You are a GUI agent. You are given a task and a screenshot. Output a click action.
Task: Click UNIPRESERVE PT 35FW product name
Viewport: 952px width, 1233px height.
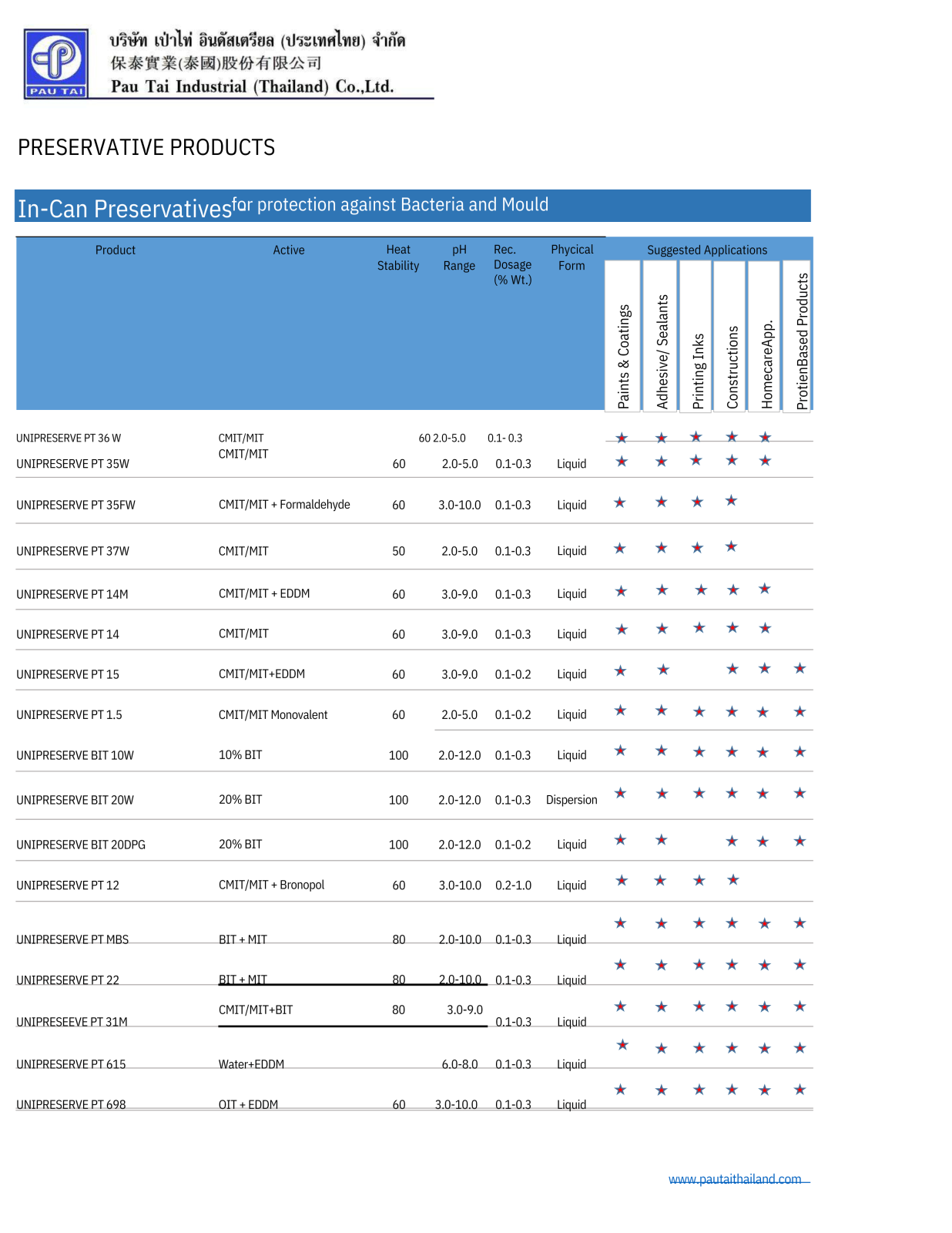pyautogui.click(x=75, y=505)
